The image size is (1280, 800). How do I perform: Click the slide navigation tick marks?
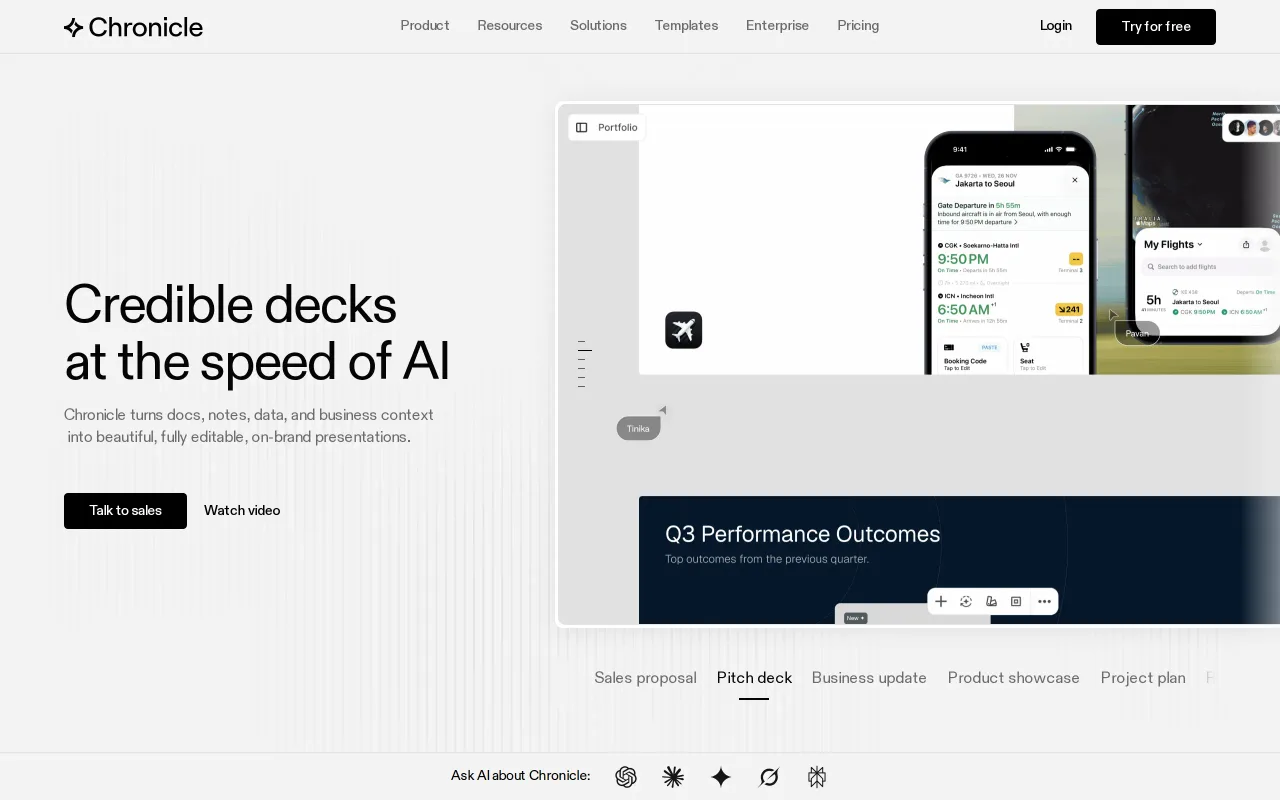583,364
